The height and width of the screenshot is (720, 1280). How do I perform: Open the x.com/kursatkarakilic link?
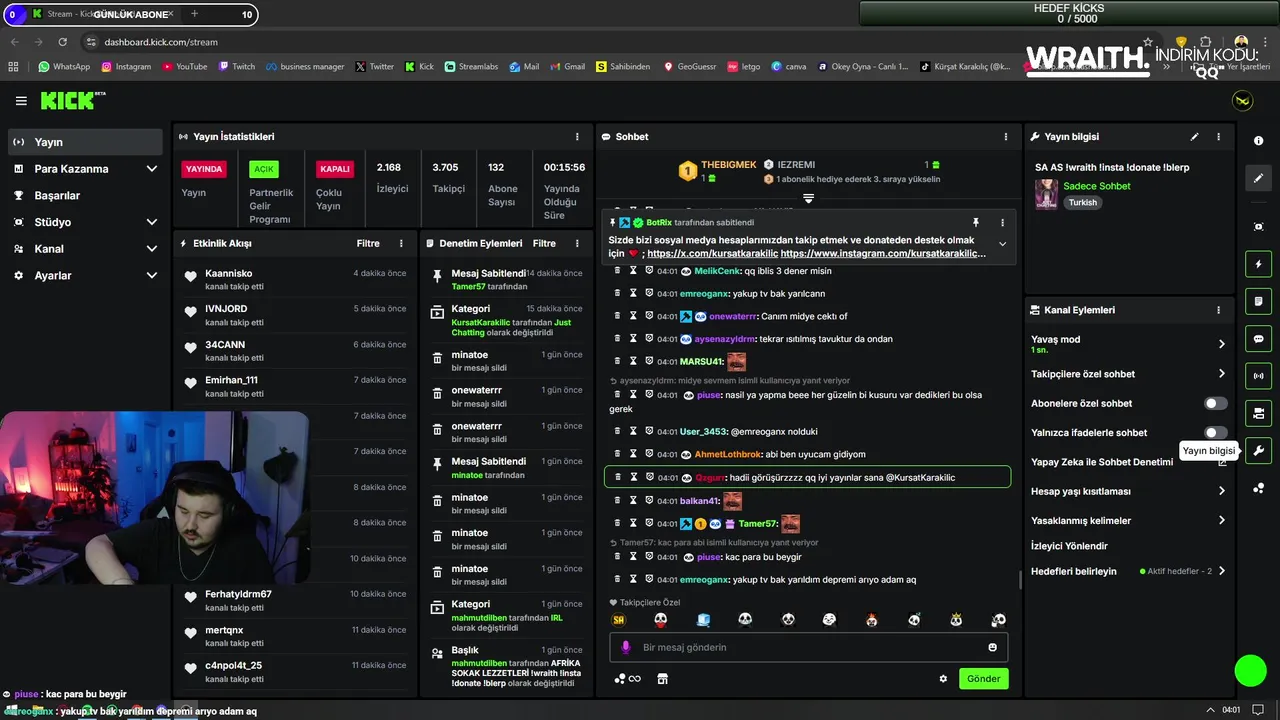click(x=712, y=254)
